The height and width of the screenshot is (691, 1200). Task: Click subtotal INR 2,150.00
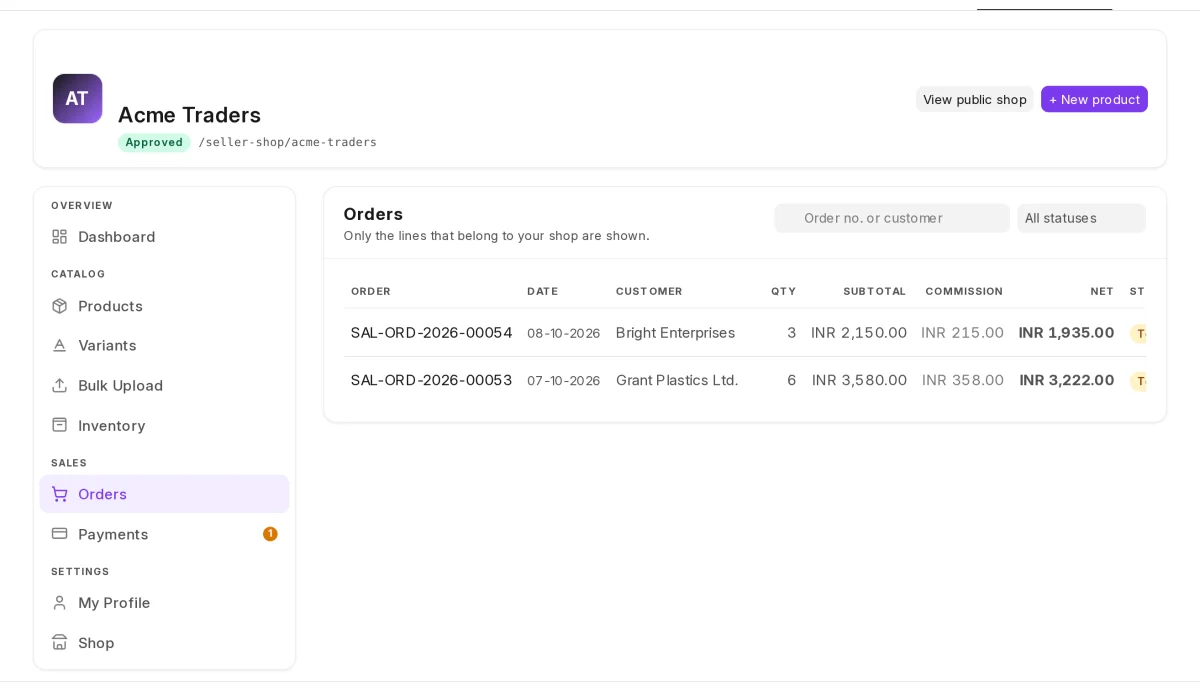point(859,333)
